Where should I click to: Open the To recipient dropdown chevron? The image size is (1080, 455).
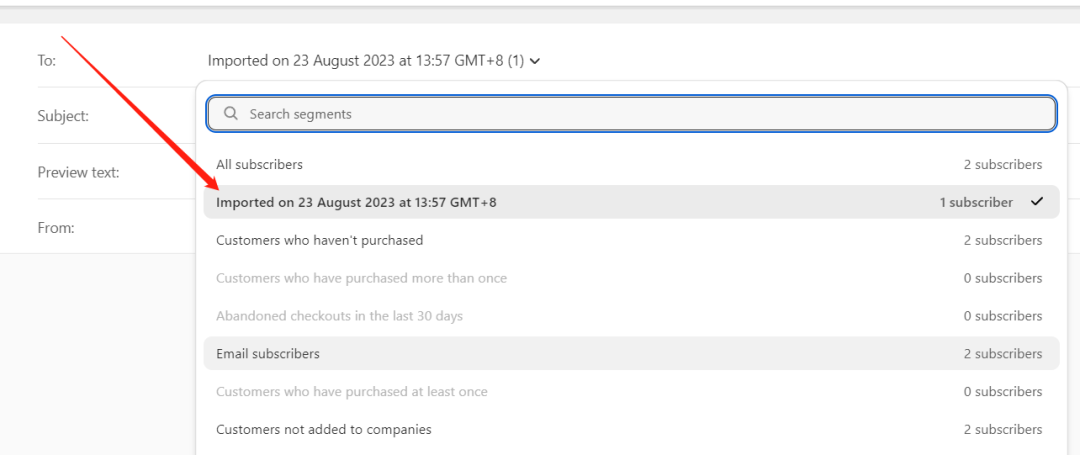pyautogui.click(x=536, y=61)
